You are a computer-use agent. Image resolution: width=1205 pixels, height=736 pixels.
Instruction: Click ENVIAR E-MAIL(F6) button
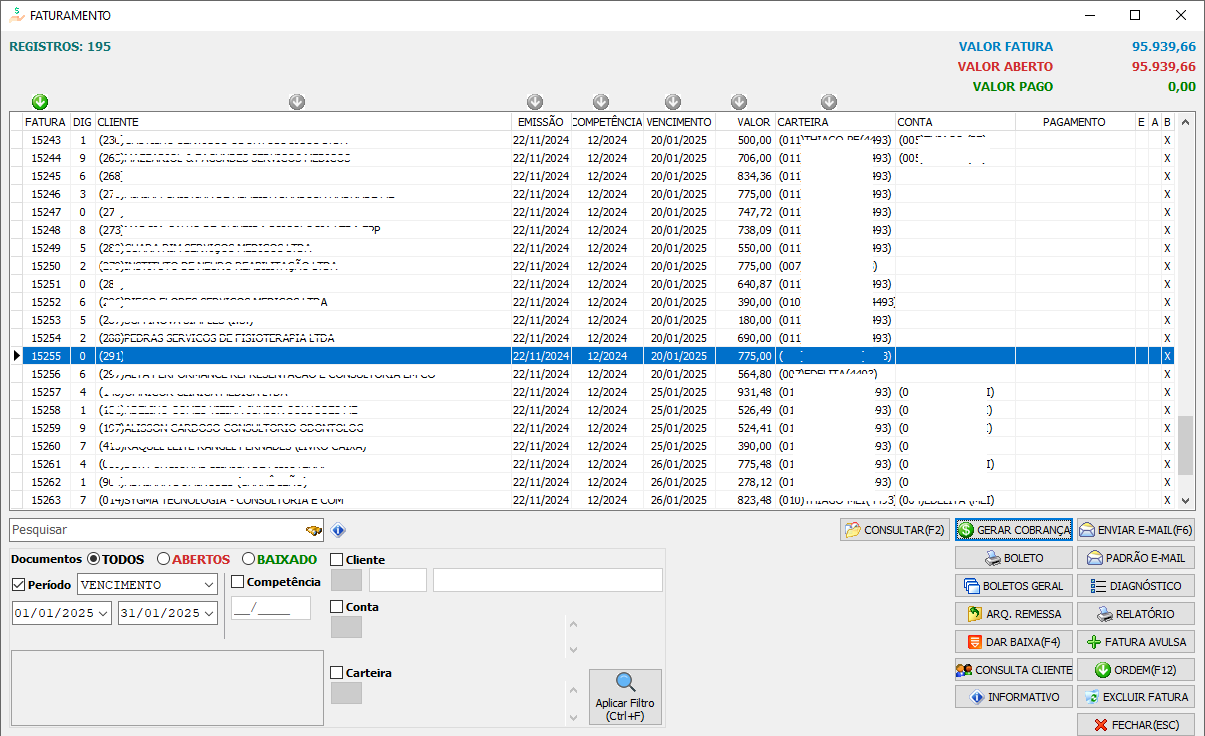(1135, 530)
